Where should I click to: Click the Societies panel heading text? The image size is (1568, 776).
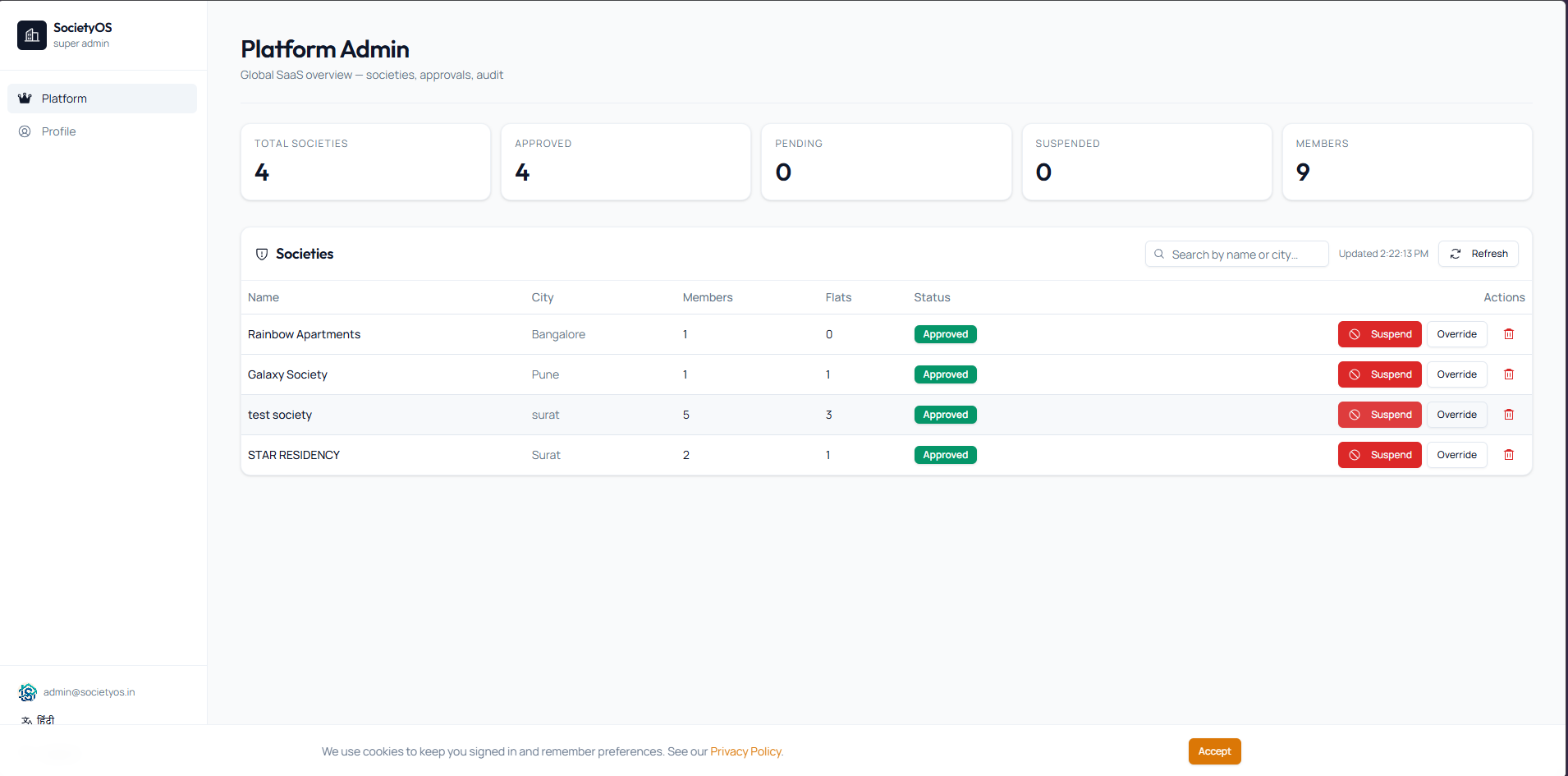coord(305,254)
